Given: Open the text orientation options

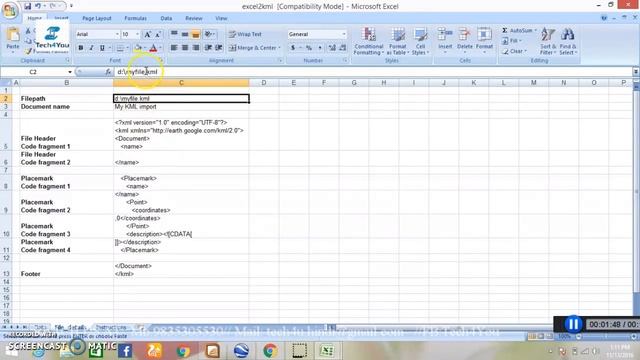Looking at the screenshot, I should tap(209, 34).
